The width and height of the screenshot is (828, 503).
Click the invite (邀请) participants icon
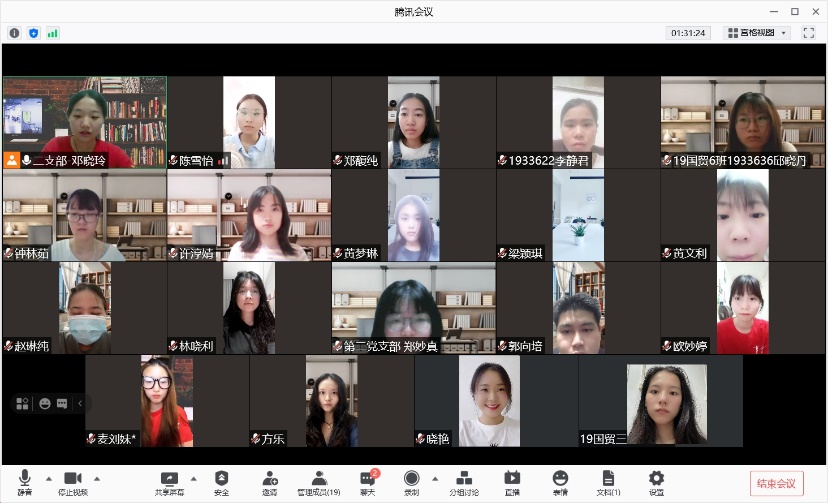point(269,481)
